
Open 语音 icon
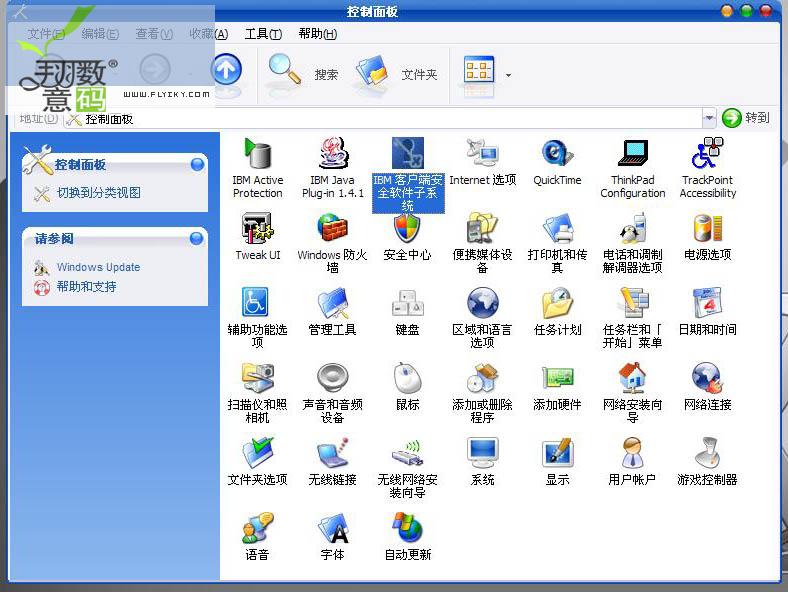tap(257, 528)
